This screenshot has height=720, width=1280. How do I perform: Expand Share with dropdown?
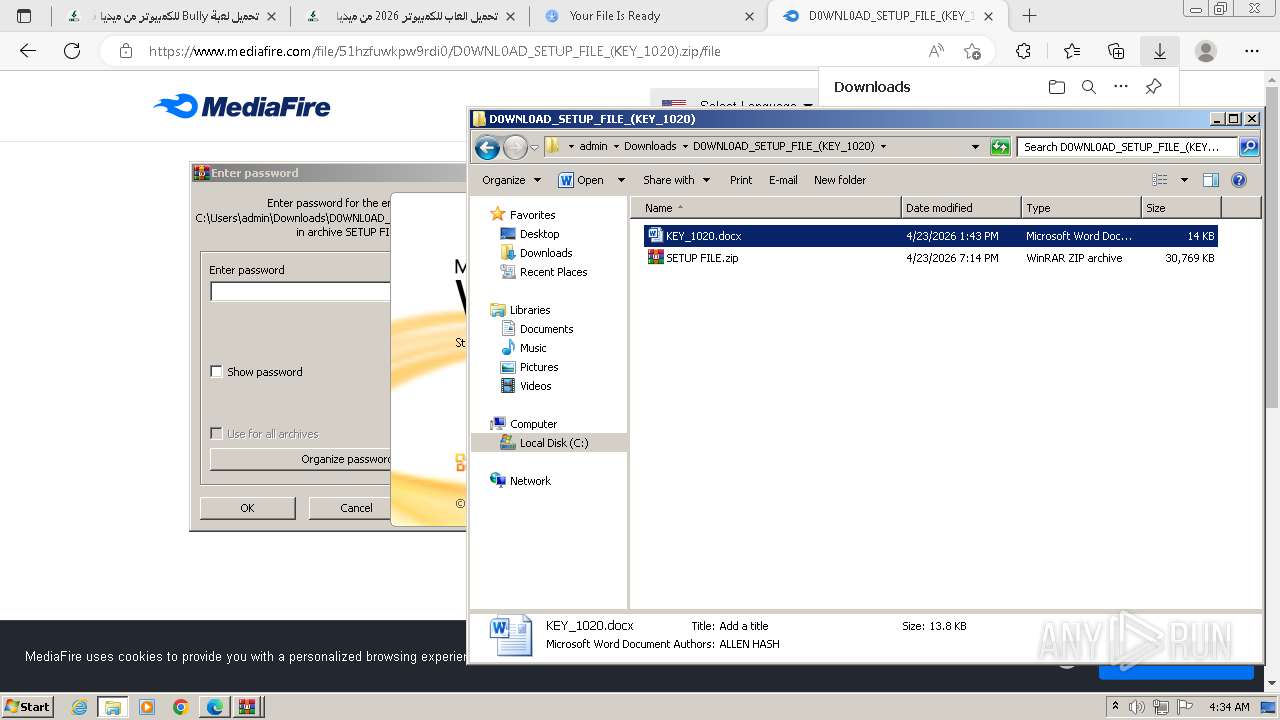676,180
